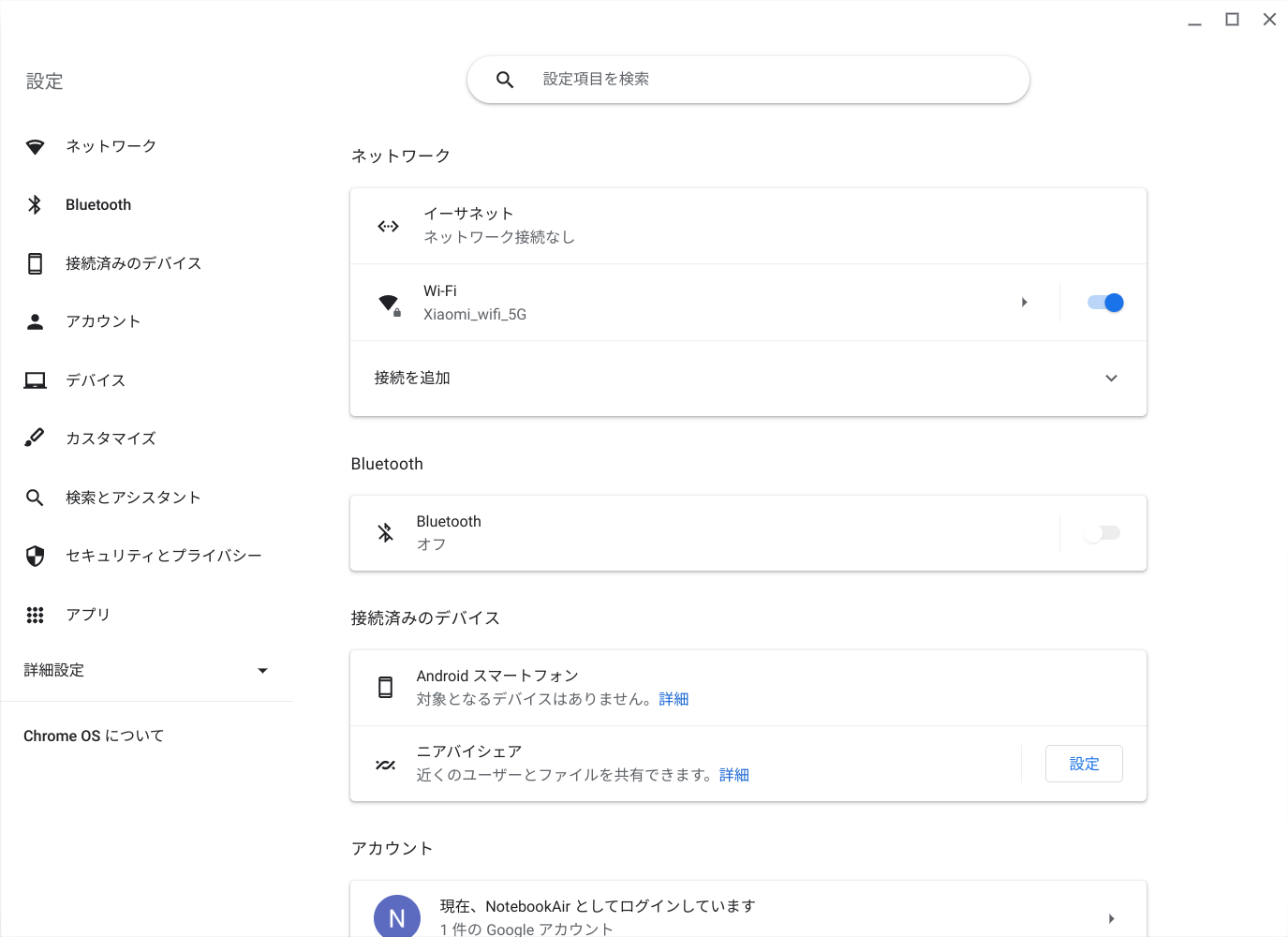1288x937 pixels.
Task: Click the Ethernet icon in イーサネット row
Action: coord(388,226)
